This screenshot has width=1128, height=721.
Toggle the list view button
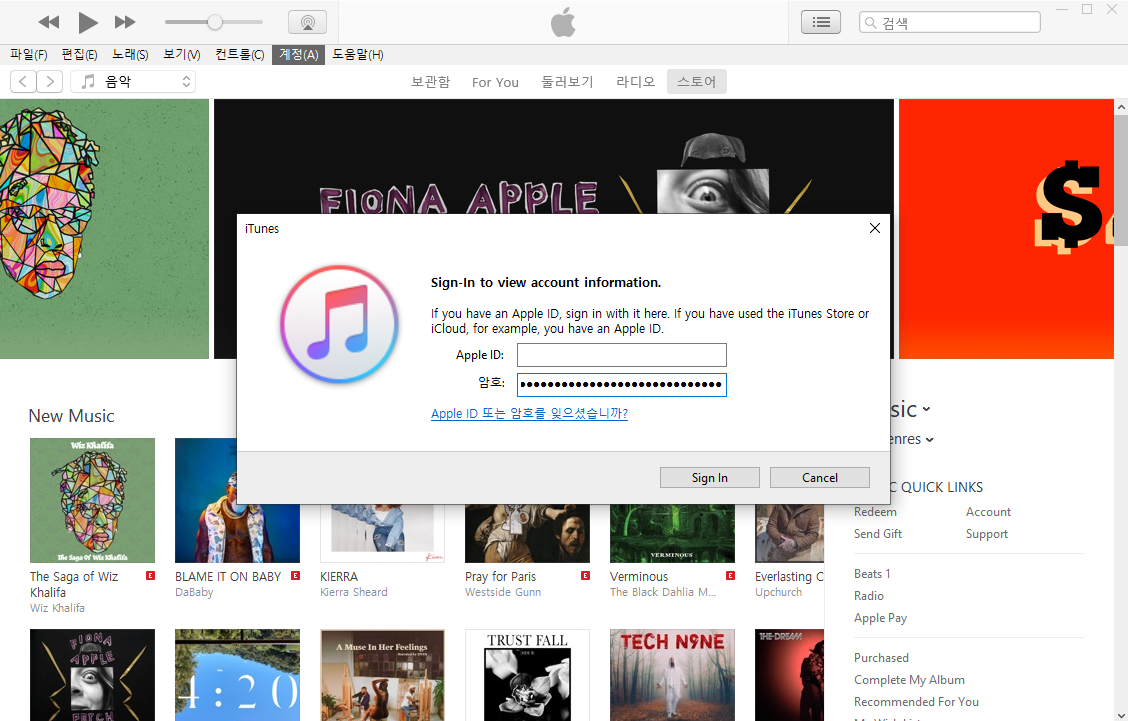point(821,22)
